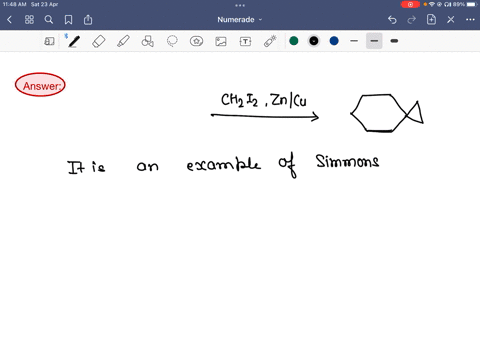This screenshot has width=480, height=360.
Task: Undo the last stroke
Action: (392, 20)
